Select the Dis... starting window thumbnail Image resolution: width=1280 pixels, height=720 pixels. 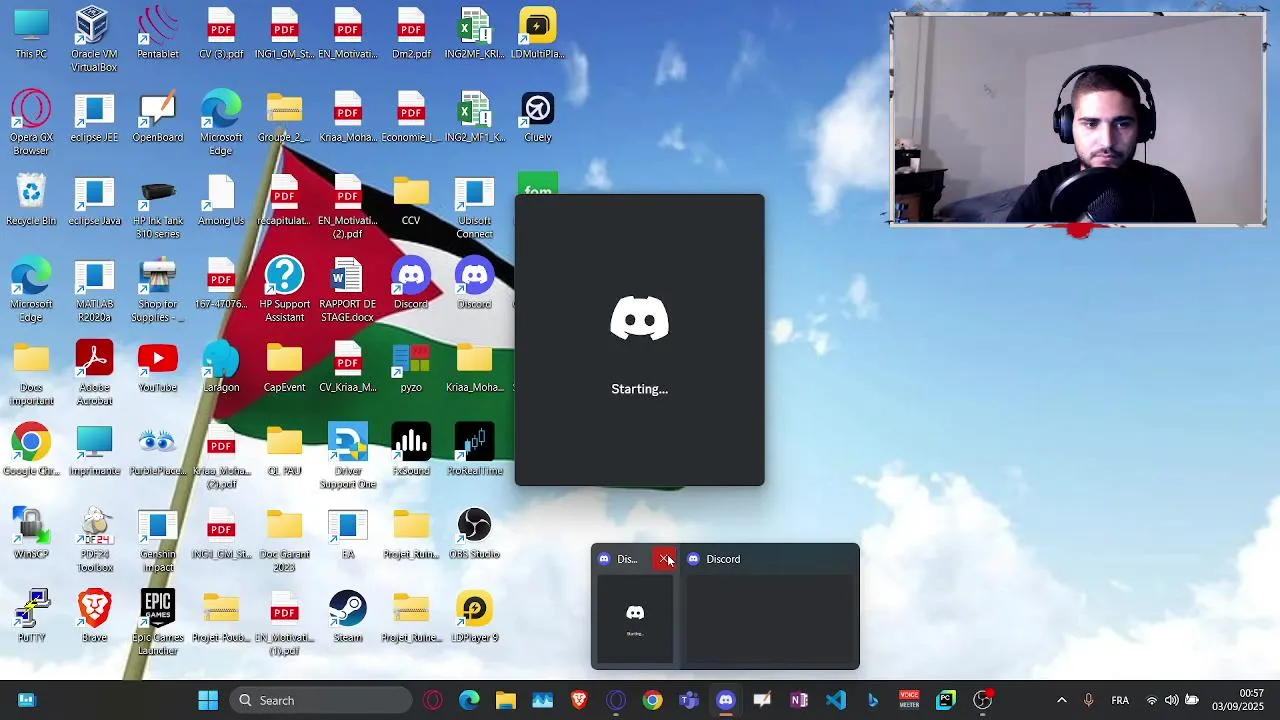pyautogui.click(x=635, y=618)
